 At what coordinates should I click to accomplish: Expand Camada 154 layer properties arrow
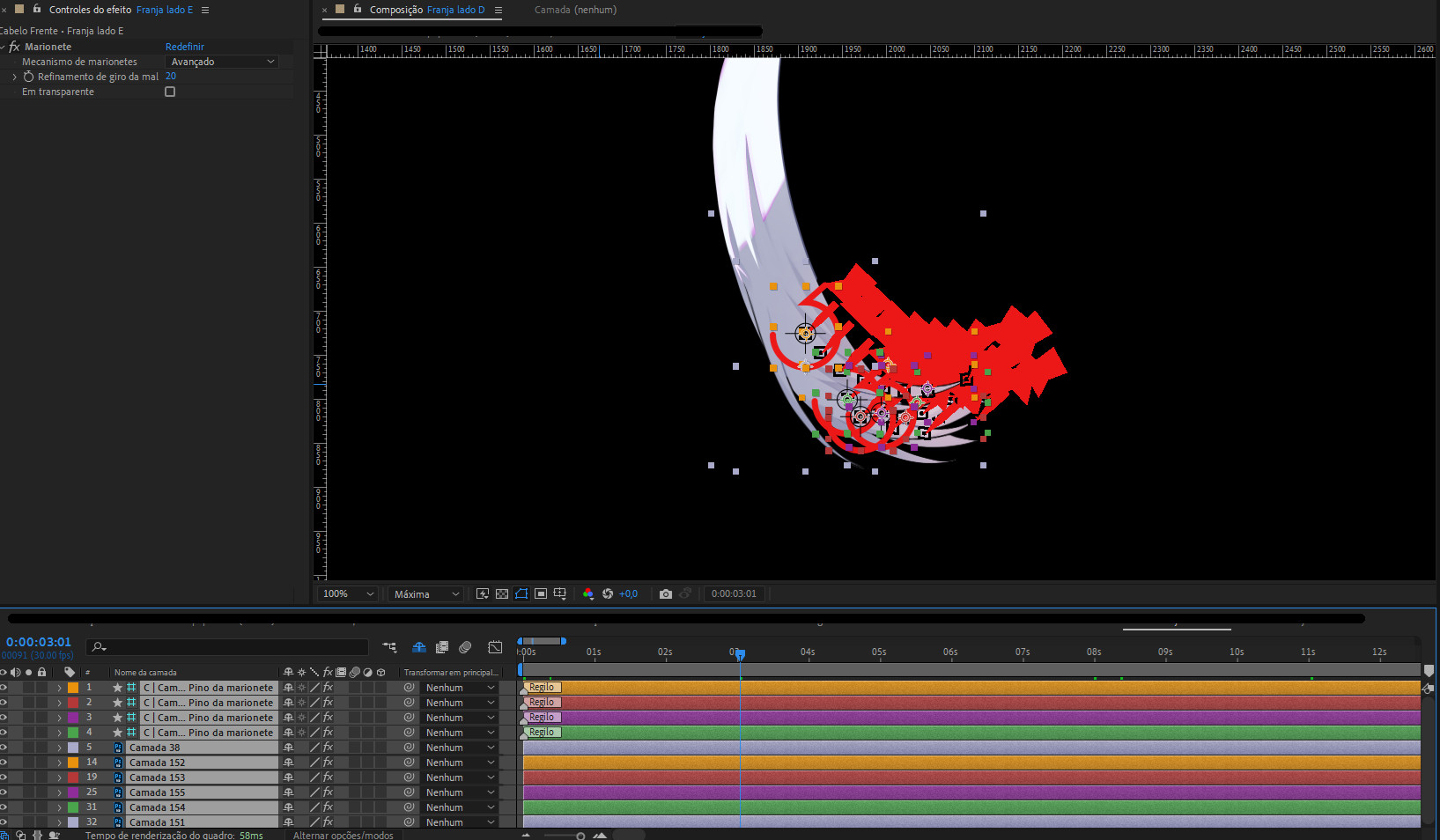click(59, 807)
